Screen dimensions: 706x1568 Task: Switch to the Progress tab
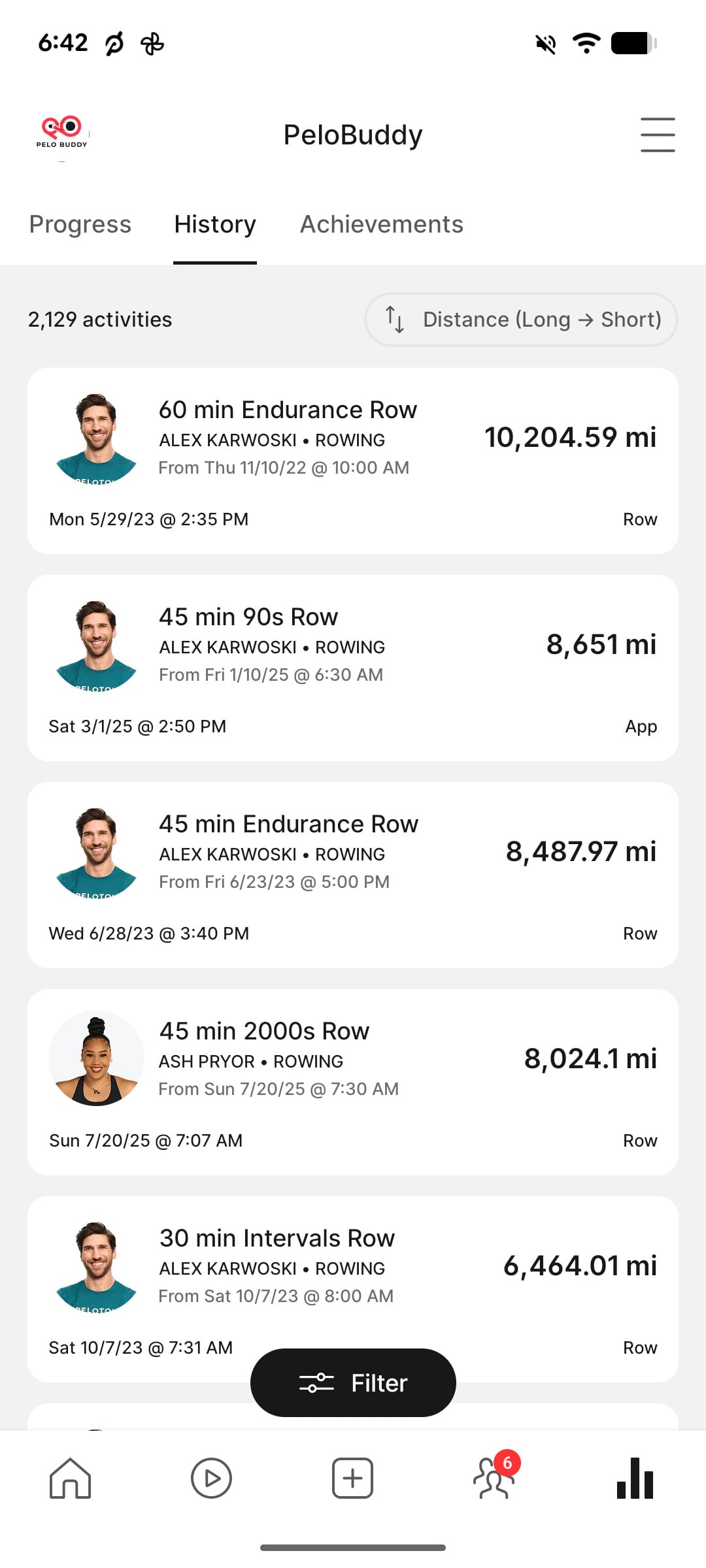tap(80, 224)
